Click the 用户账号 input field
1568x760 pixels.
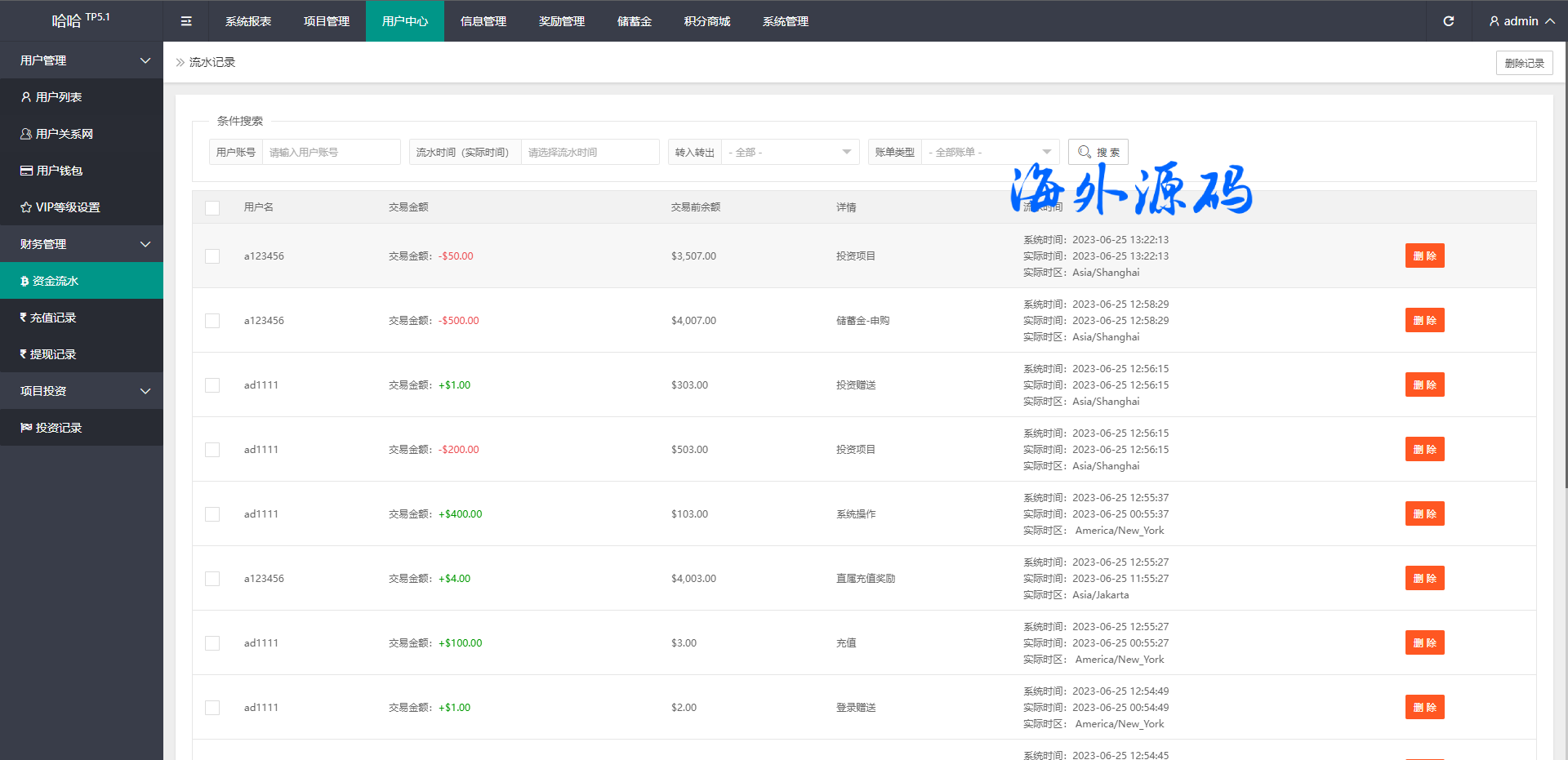tap(331, 153)
